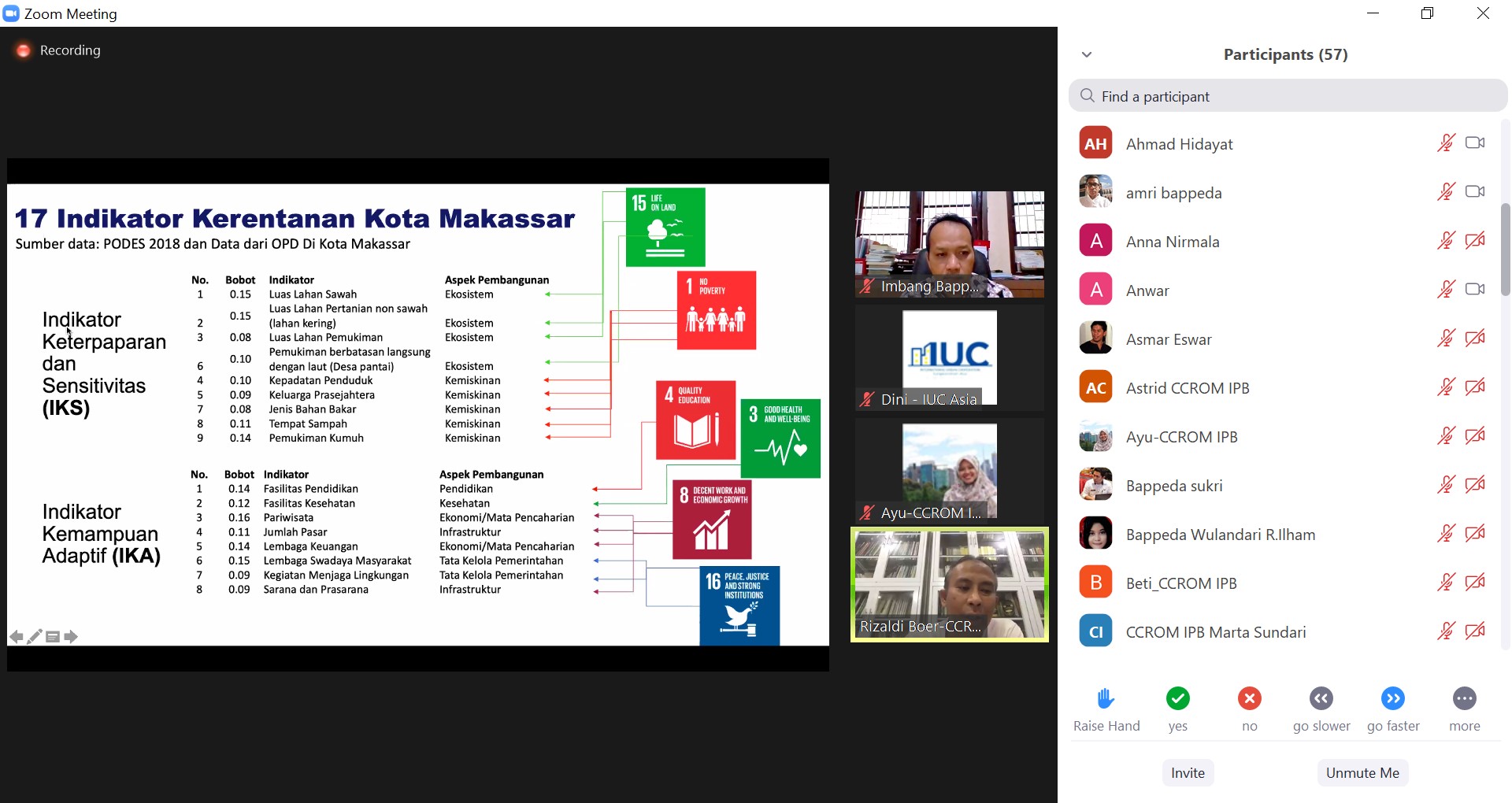
Task: Click the green yes checkmark icon
Action: click(x=1177, y=698)
